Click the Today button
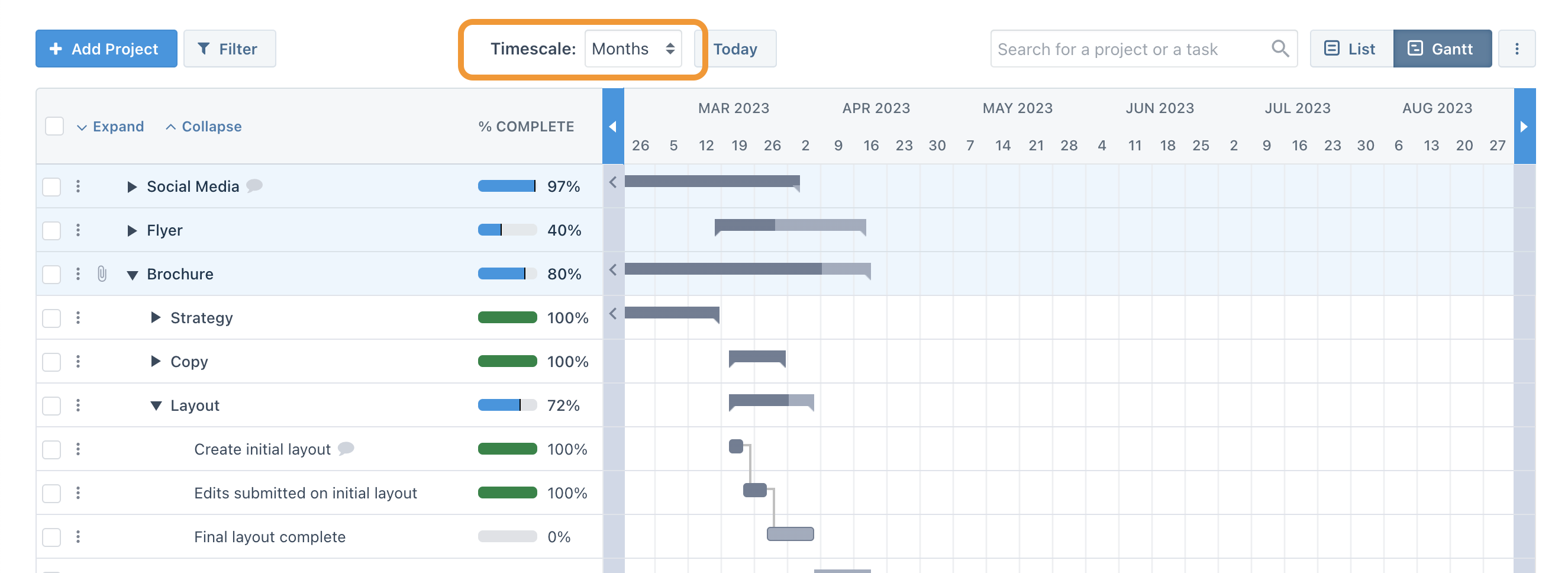This screenshot has width=1568, height=573. (736, 49)
